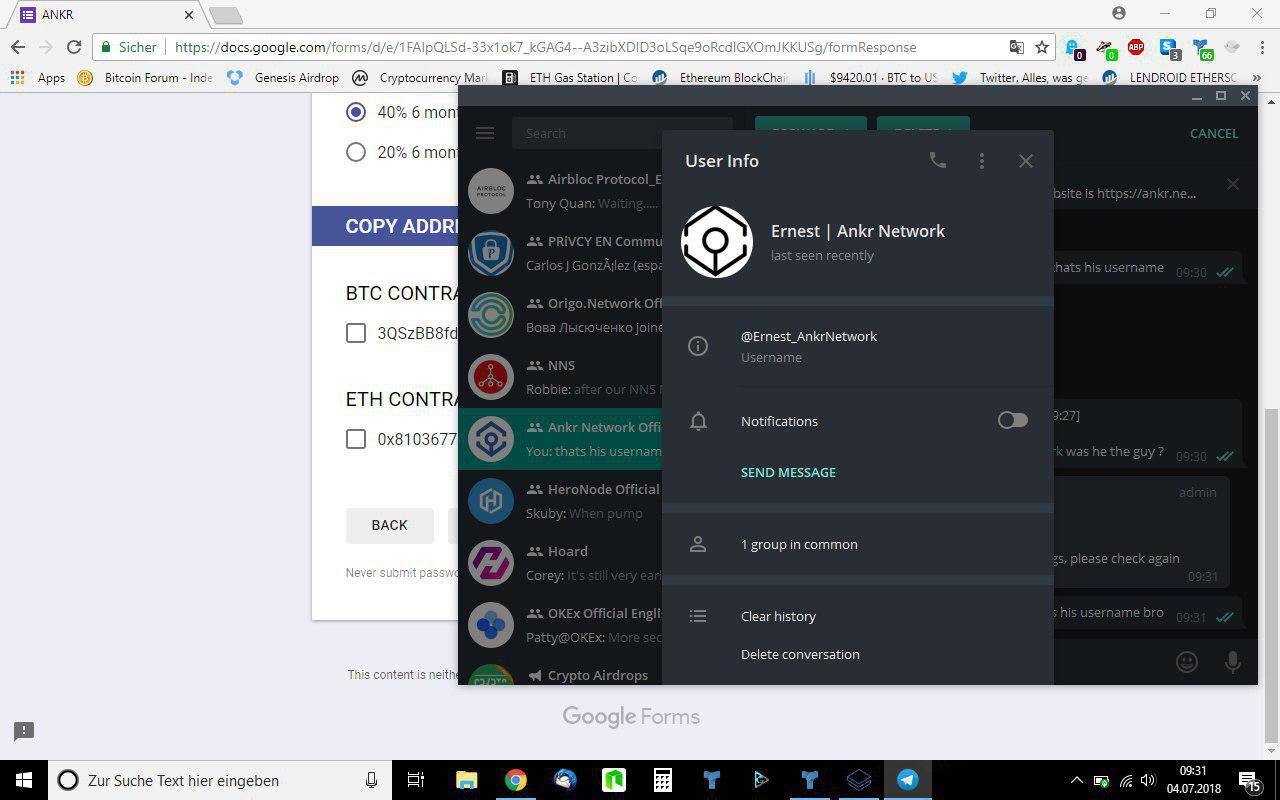The image size is (1280, 800).
Task: Open the Windows Start menu
Action: click(x=24, y=780)
